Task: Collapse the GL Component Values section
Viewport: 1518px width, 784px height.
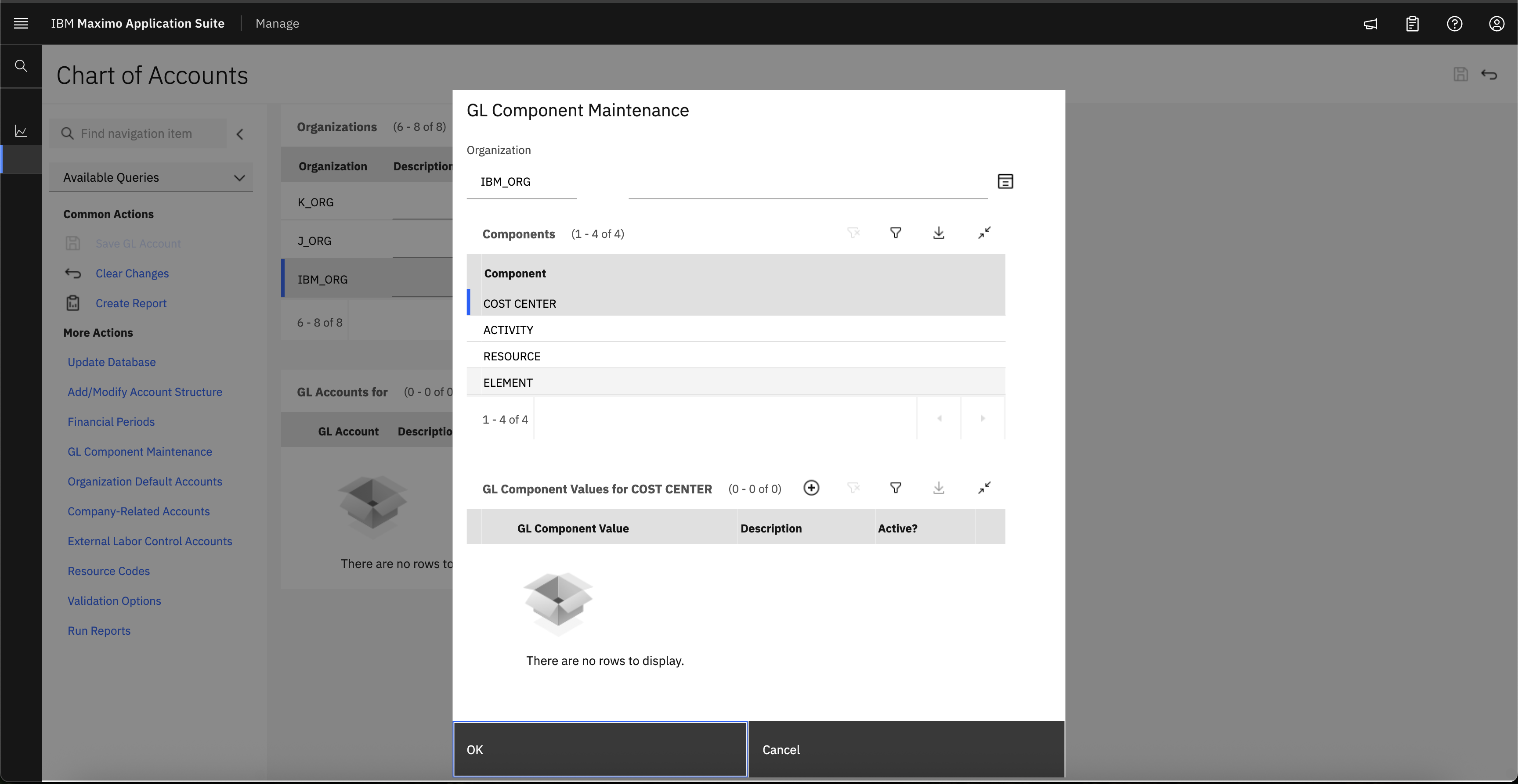Action: (984, 488)
